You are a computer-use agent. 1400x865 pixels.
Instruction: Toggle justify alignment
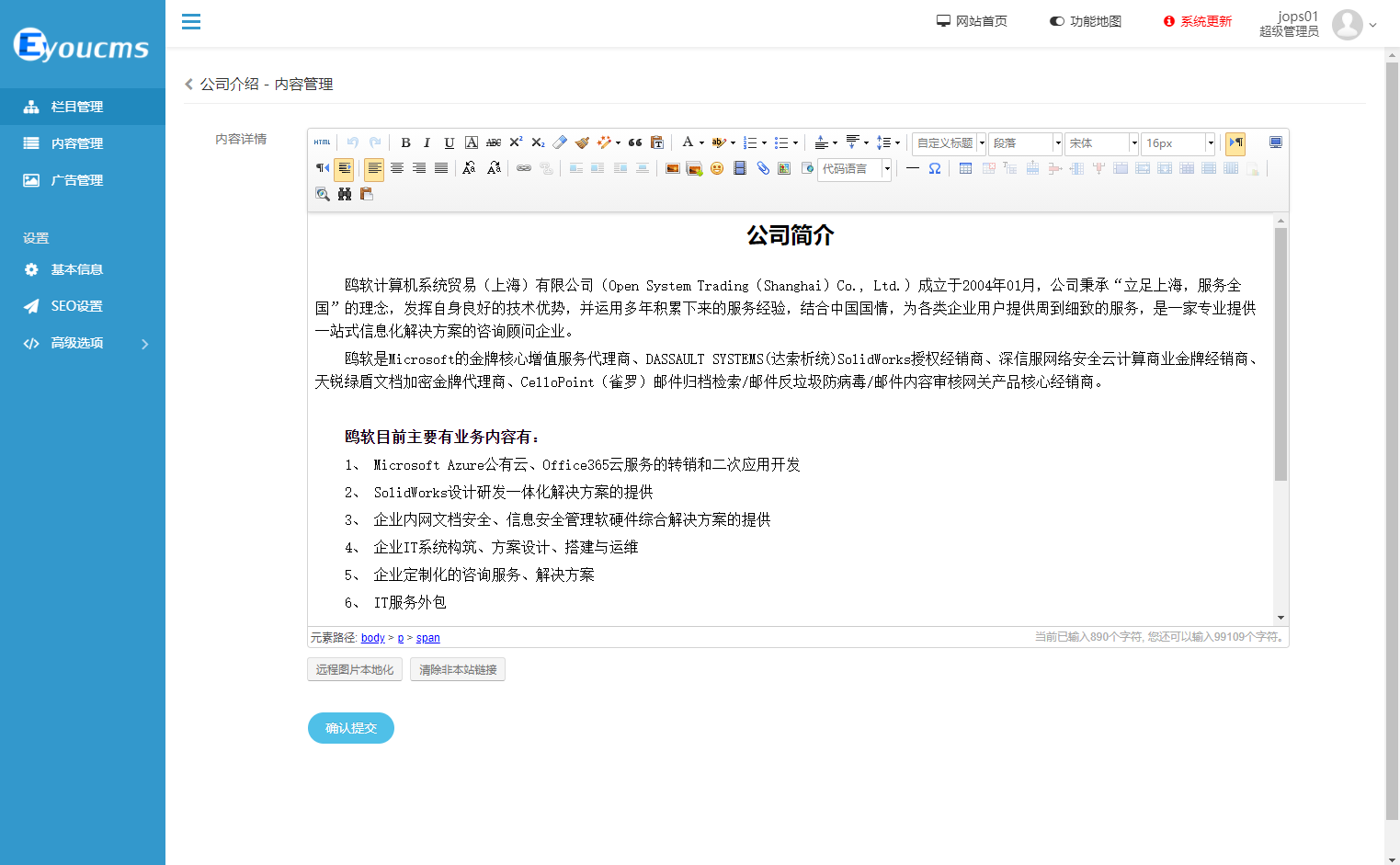[441, 168]
